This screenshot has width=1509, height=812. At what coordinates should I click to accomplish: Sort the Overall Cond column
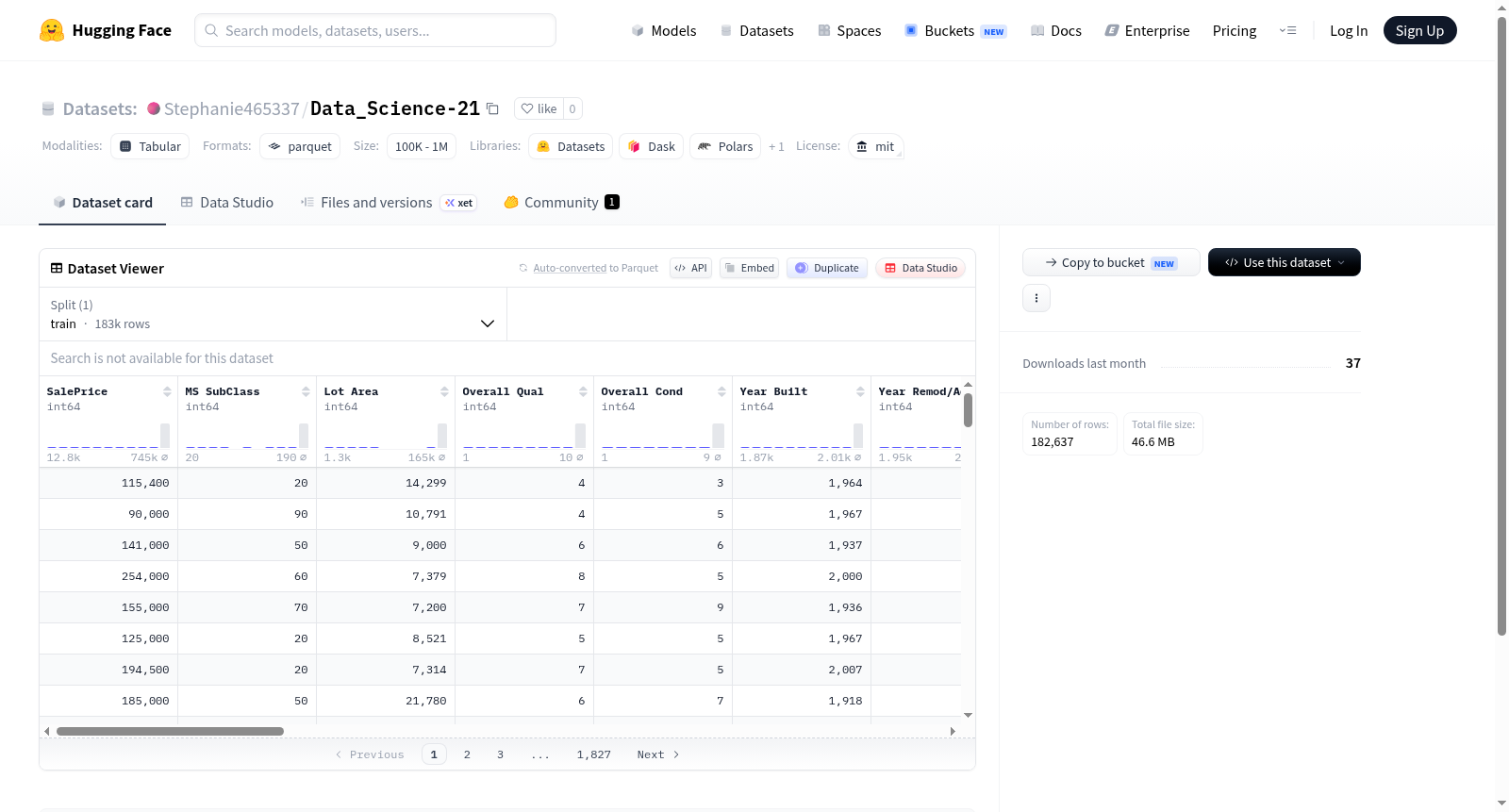(721, 391)
